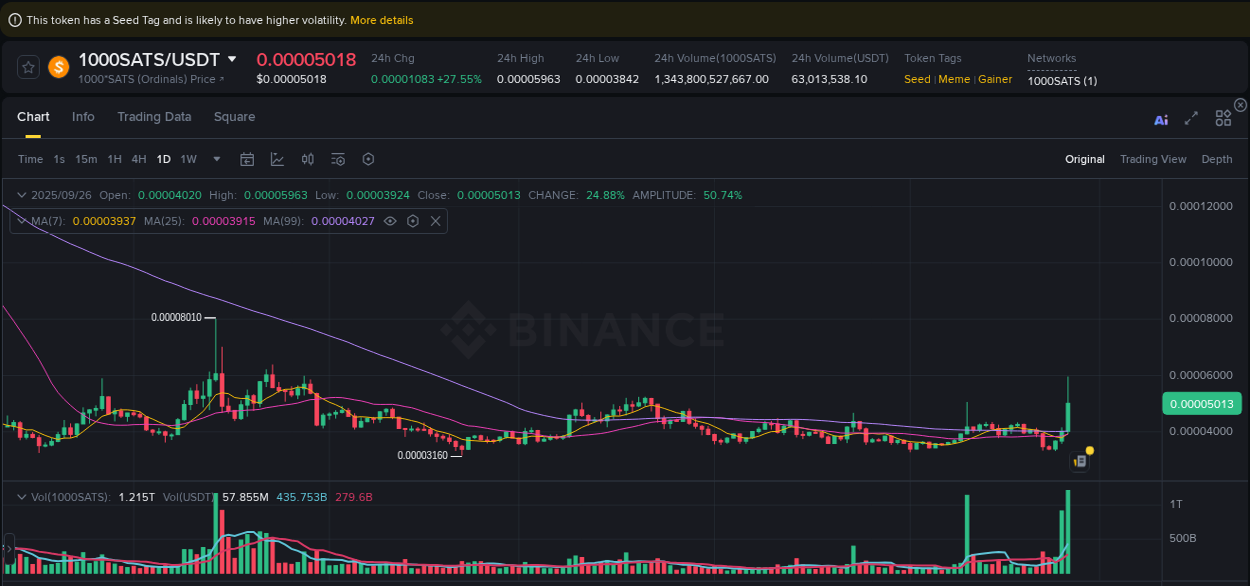1250x586 pixels.
Task: Open the chart style selector icon
Action: click(277, 159)
